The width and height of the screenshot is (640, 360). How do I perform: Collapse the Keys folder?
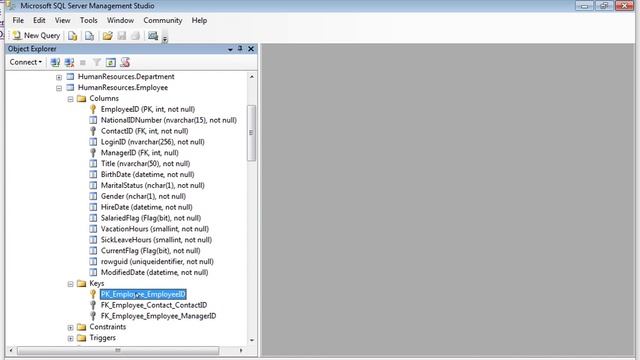[x=71, y=284]
